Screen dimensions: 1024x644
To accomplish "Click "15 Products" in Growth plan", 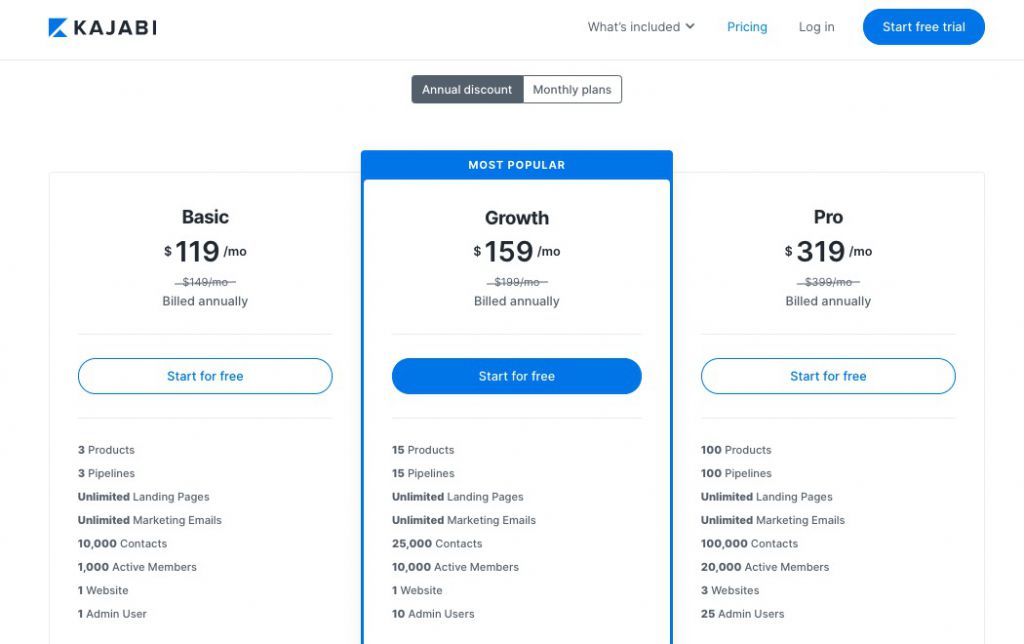I will pos(423,450).
